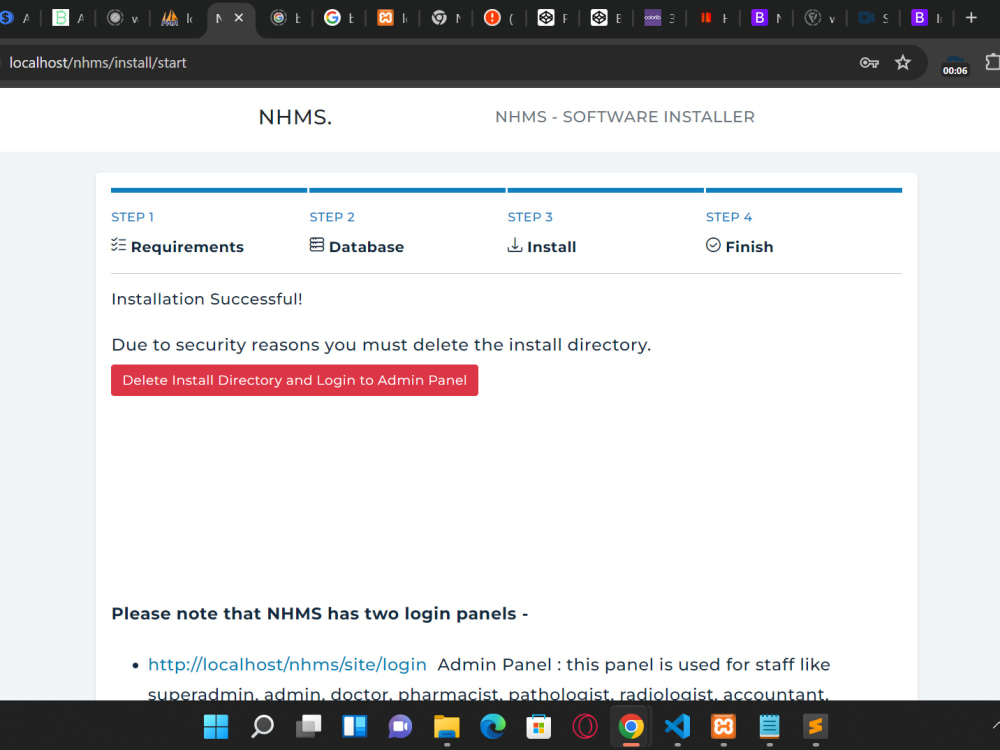This screenshot has width=1000, height=750.
Task: Click the STEP 4 label
Action: [x=729, y=217]
